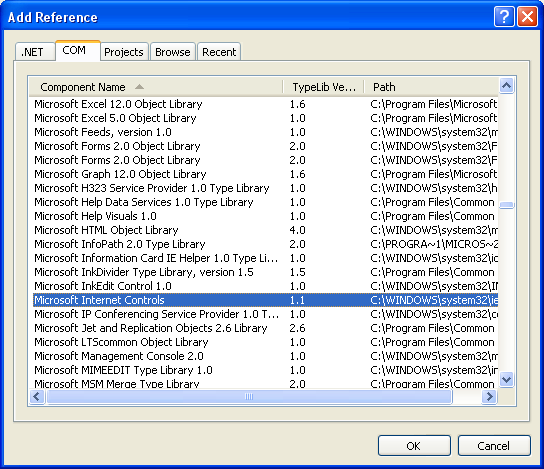Image resolution: width=544 pixels, height=469 pixels.
Task: Open the Recent tab
Action: (x=219, y=52)
